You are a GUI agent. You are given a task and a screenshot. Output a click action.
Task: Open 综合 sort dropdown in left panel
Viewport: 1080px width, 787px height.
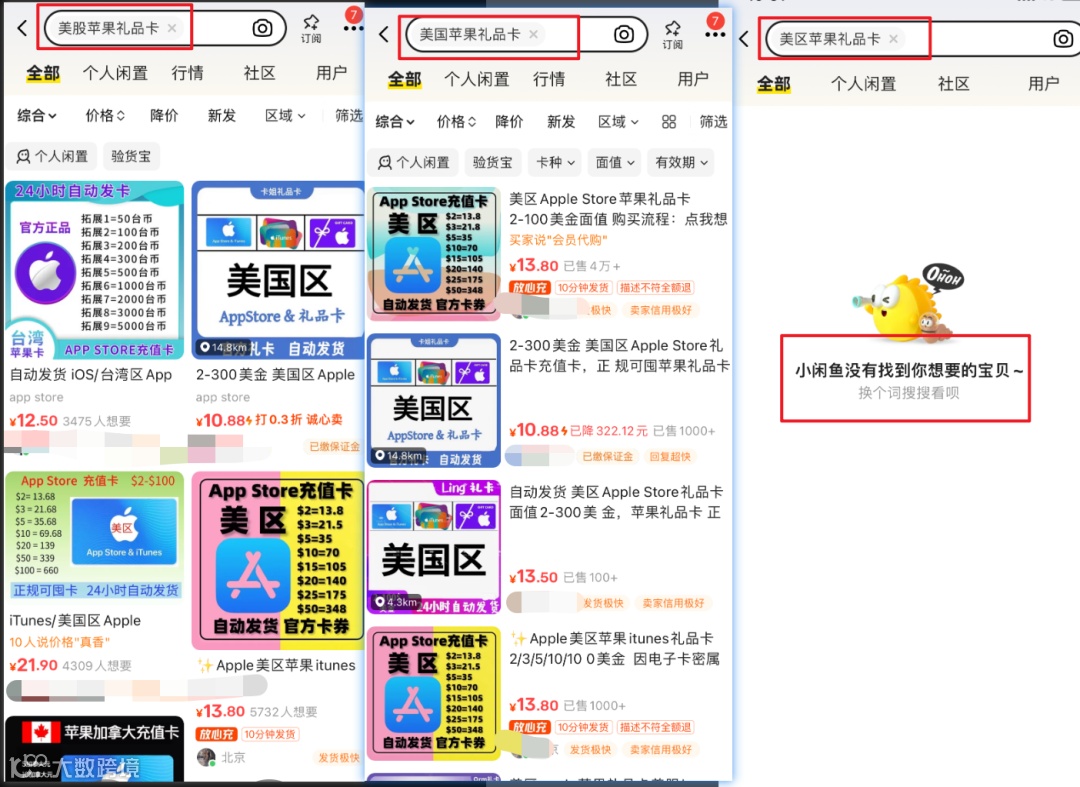point(37,116)
